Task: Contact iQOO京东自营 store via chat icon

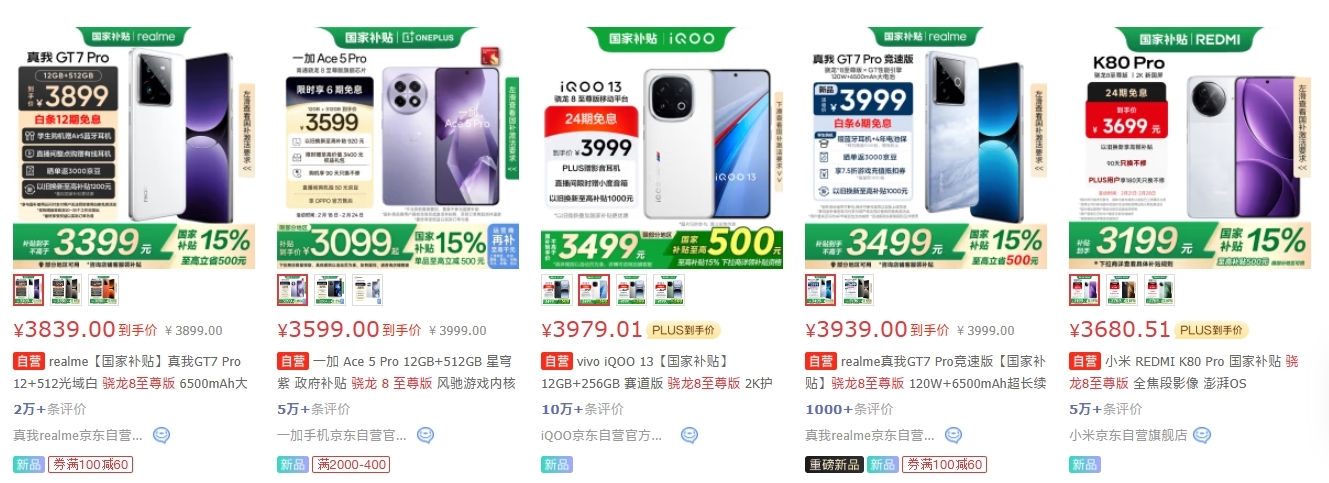Action: 689,435
